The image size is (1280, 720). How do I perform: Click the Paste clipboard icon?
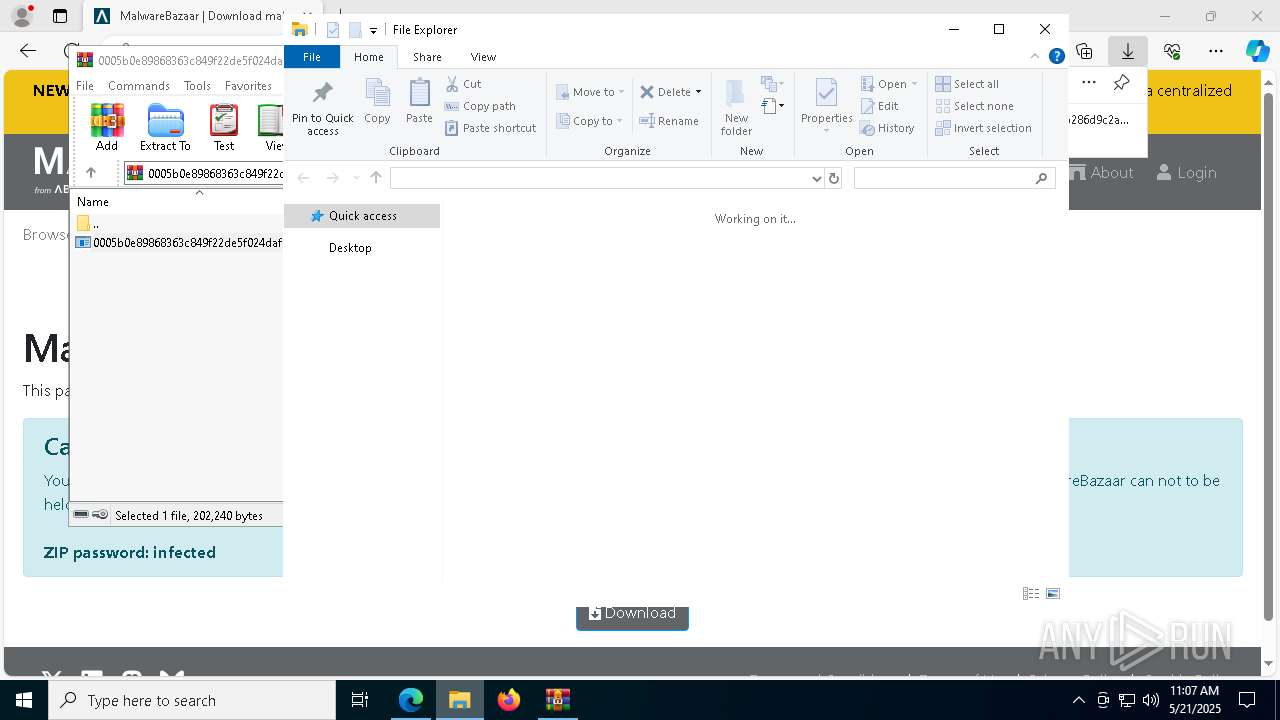pyautogui.click(x=419, y=102)
